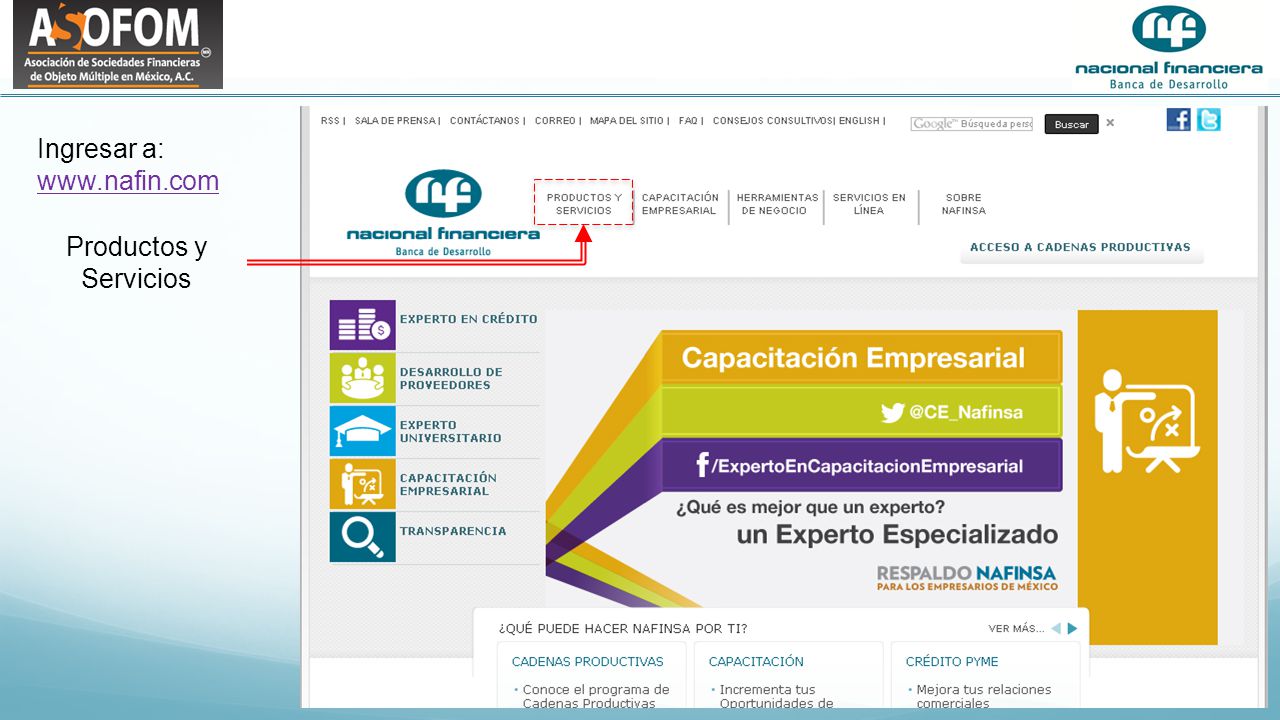
Task: Open the Facebook icon in the header
Action: [1179, 120]
